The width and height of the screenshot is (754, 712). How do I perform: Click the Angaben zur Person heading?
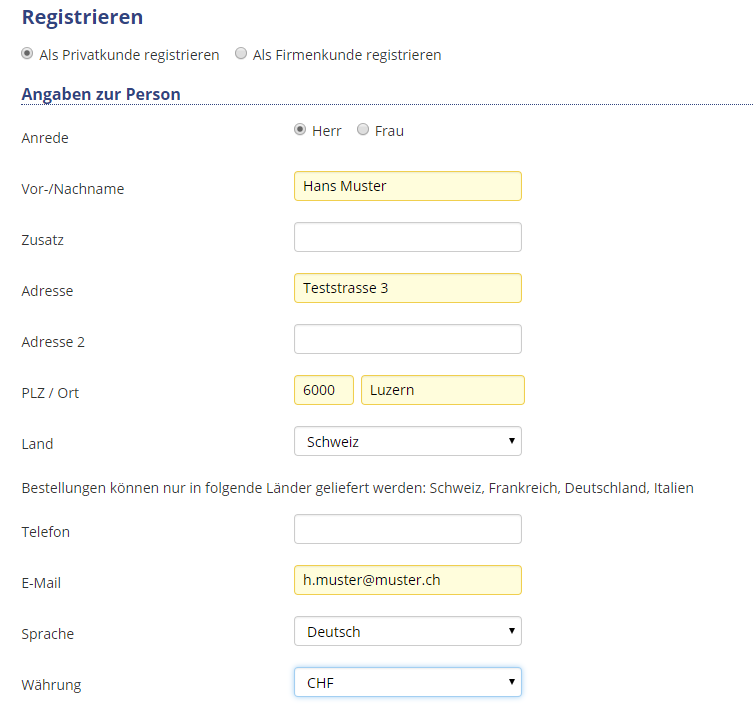(x=101, y=94)
